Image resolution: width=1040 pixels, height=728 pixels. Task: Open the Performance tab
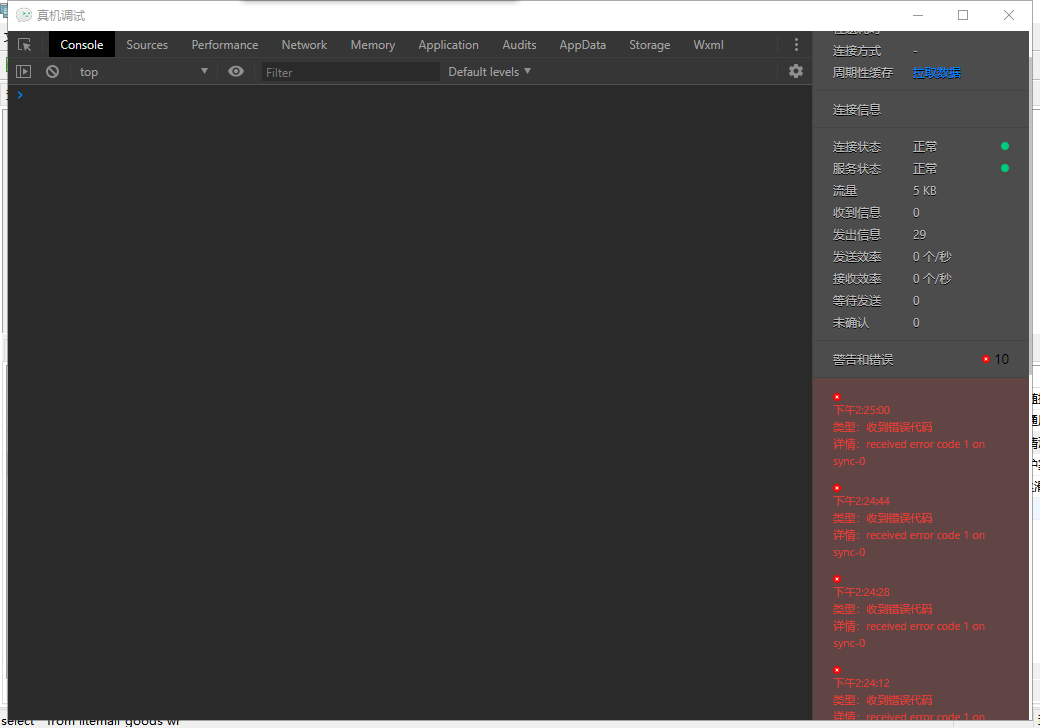point(225,44)
